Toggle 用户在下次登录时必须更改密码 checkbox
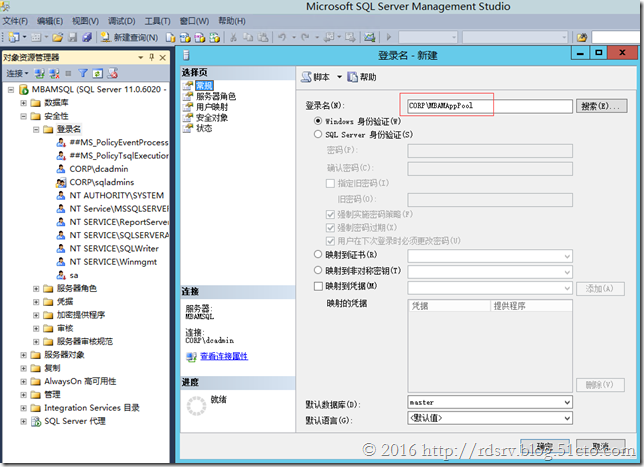Screen dimensions: 644x467 coord(330,241)
